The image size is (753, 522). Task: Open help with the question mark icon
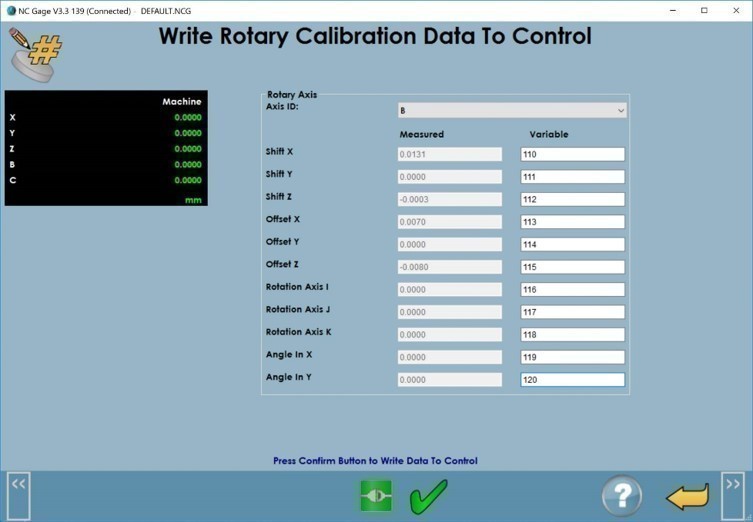[x=622, y=496]
